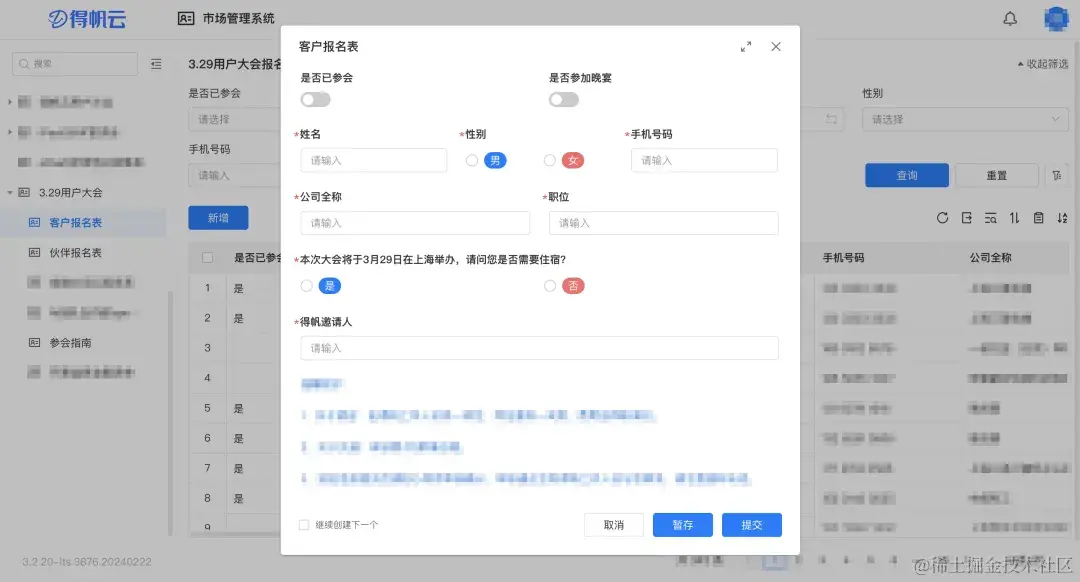Open the column search filter icon
This screenshot has width=1080, height=582.
click(x=990, y=217)
